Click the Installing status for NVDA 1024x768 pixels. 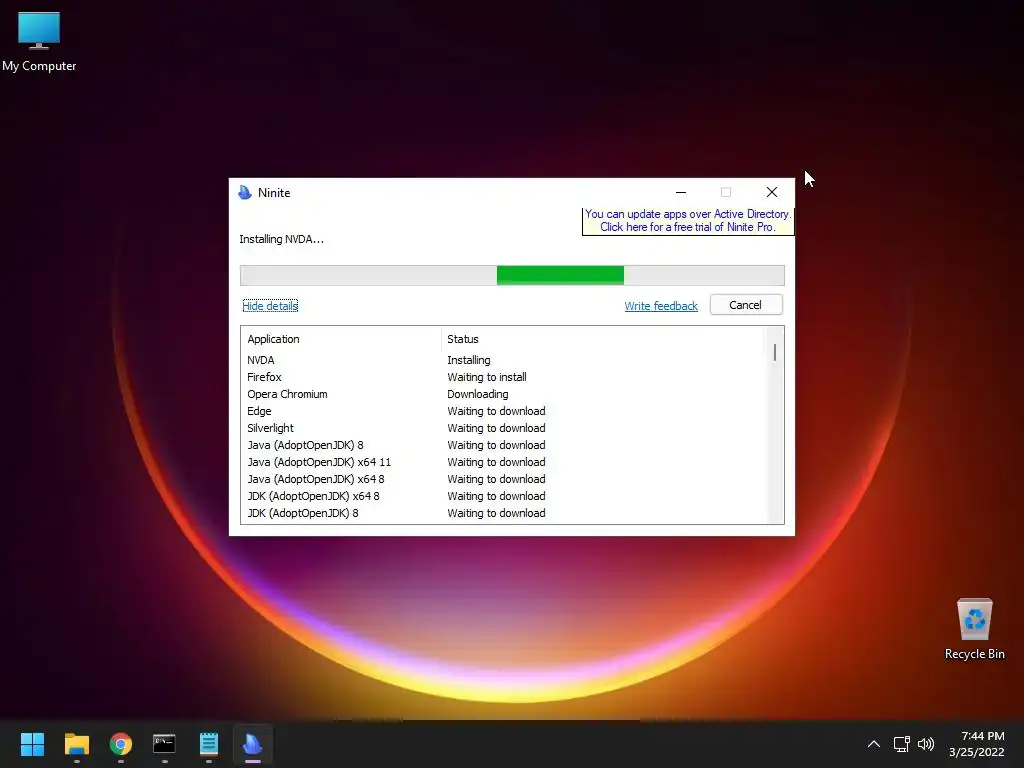[468, 360]
